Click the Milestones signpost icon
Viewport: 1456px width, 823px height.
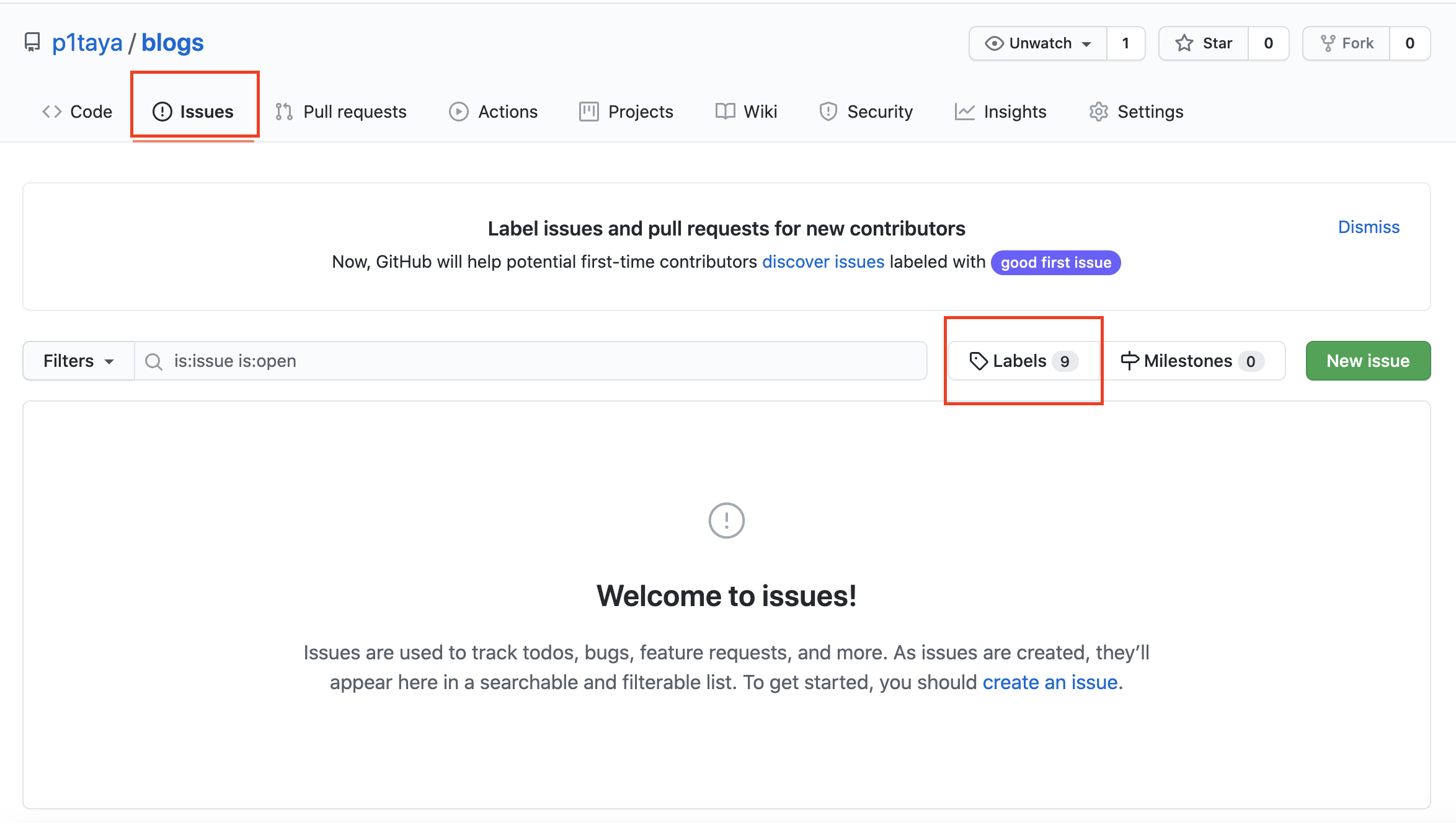point(1129,361)
